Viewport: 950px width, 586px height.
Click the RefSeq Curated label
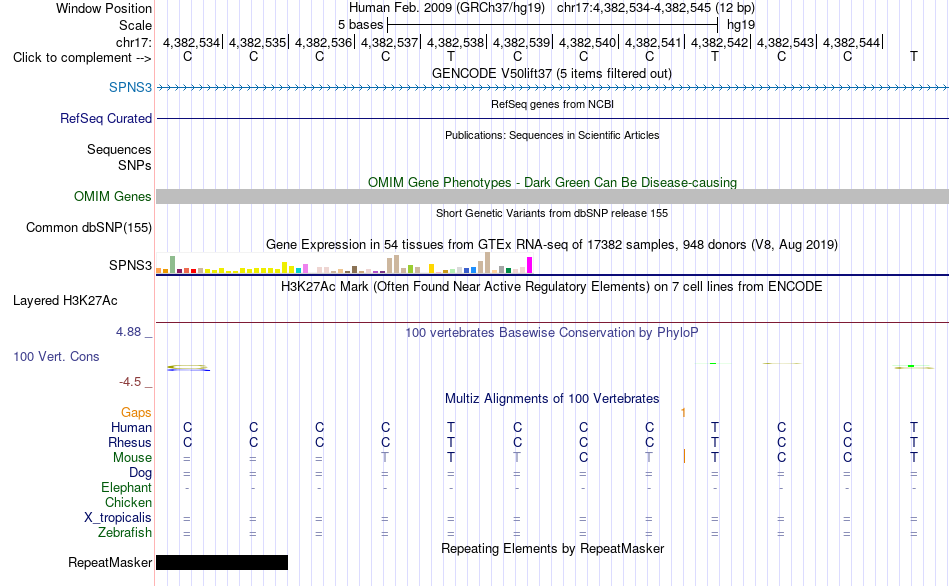tap(105, 119)
